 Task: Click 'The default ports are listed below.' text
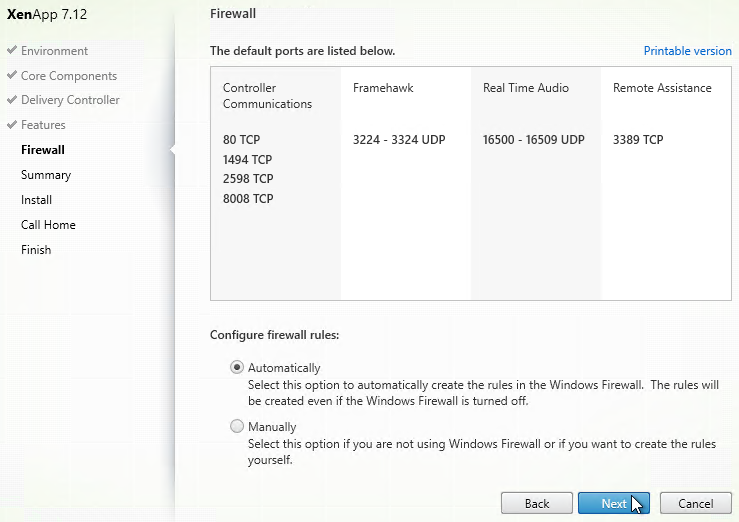point(303,51)
